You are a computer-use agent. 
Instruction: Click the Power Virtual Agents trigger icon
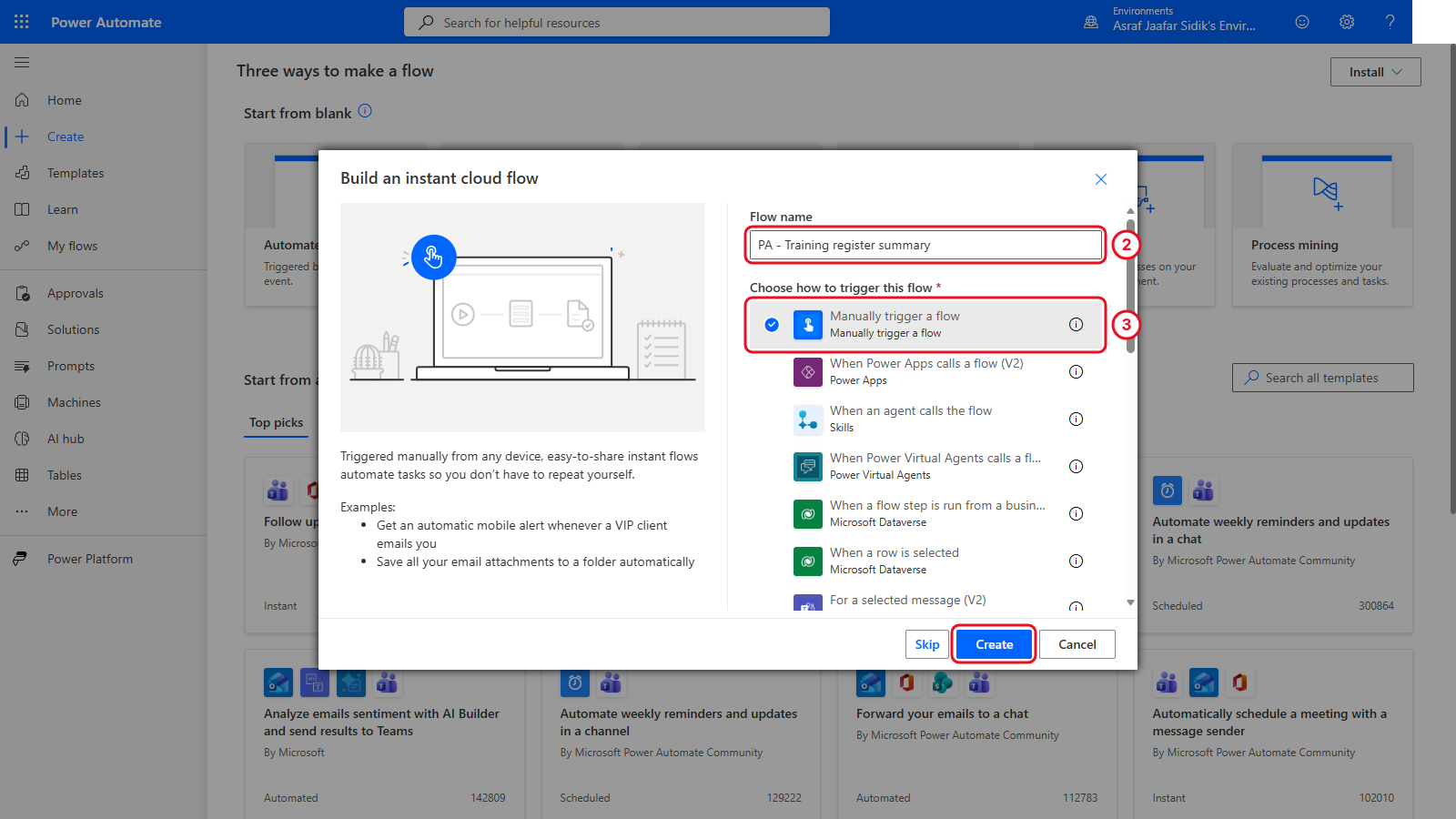point(808,467)
